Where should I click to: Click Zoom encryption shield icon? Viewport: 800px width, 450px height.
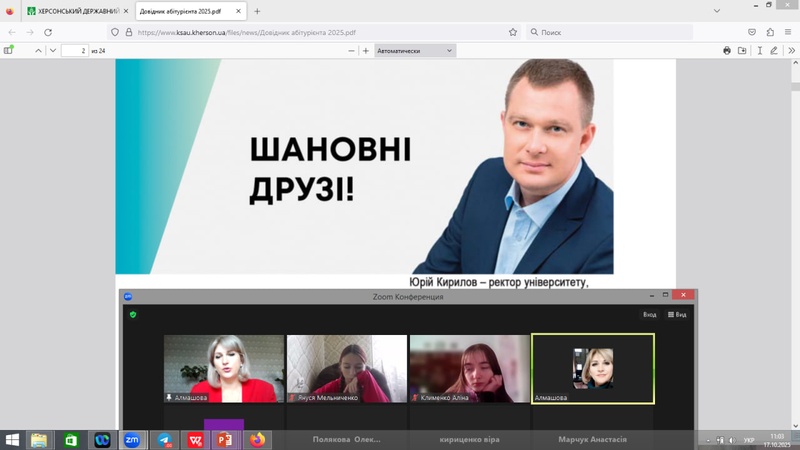[x=132, y=314]
